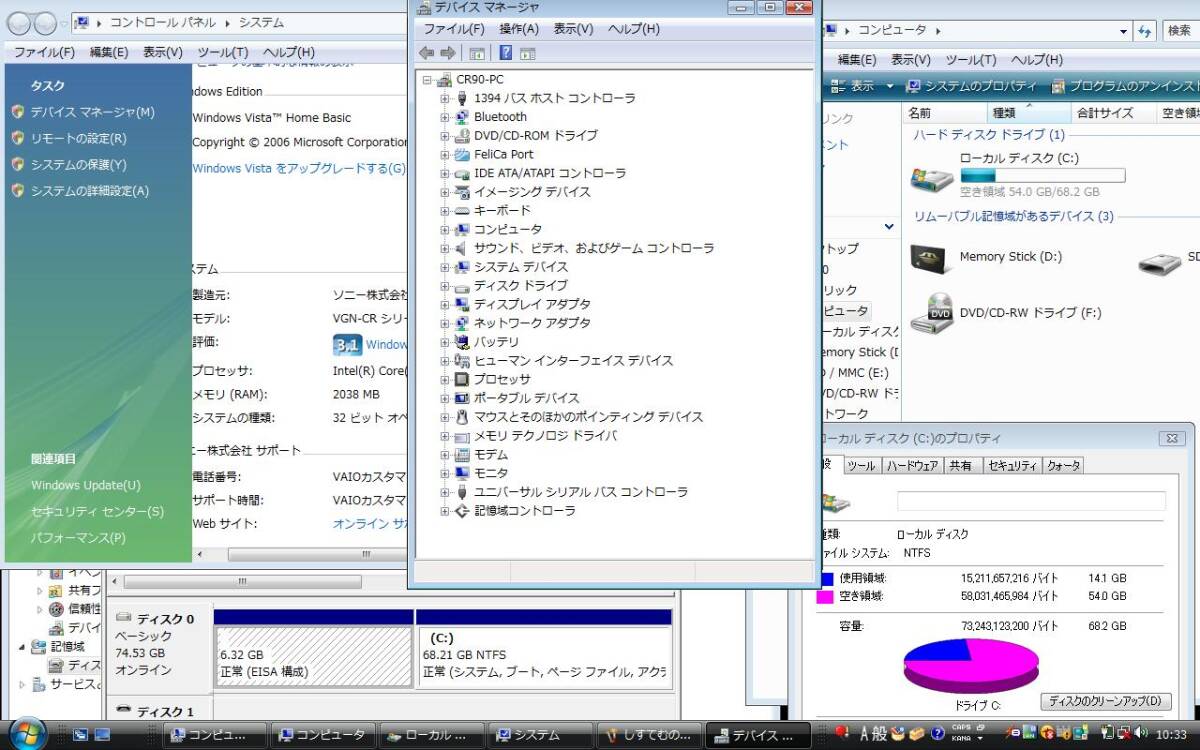This screenshot has height=750, width=1200.
Task: Click Windows Update(U) link
Action: pos(86,485)
